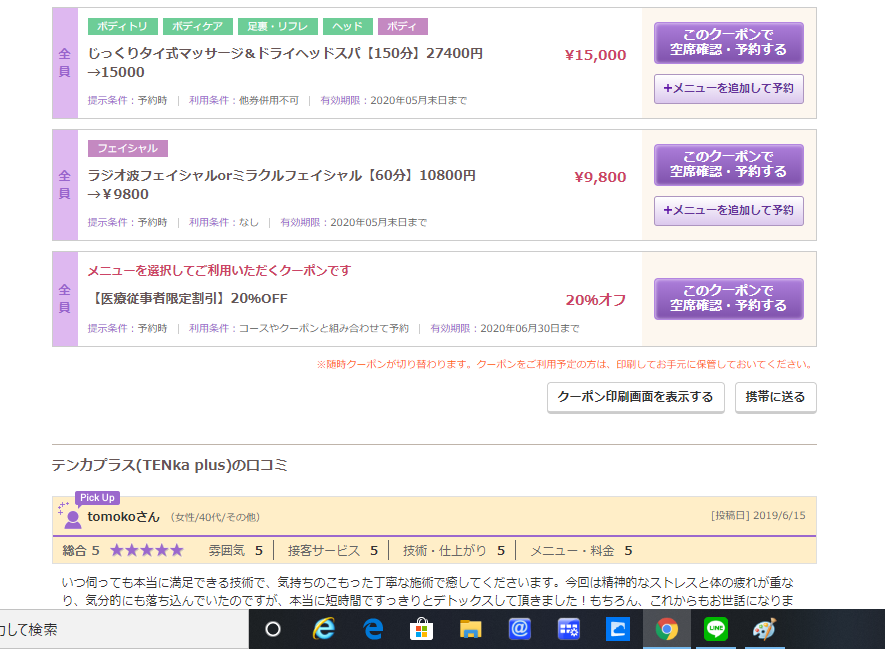Click the purple フェイシャル category tag
Image resolution: width=885 pixels, height=649 pixels.
(127, 148)
